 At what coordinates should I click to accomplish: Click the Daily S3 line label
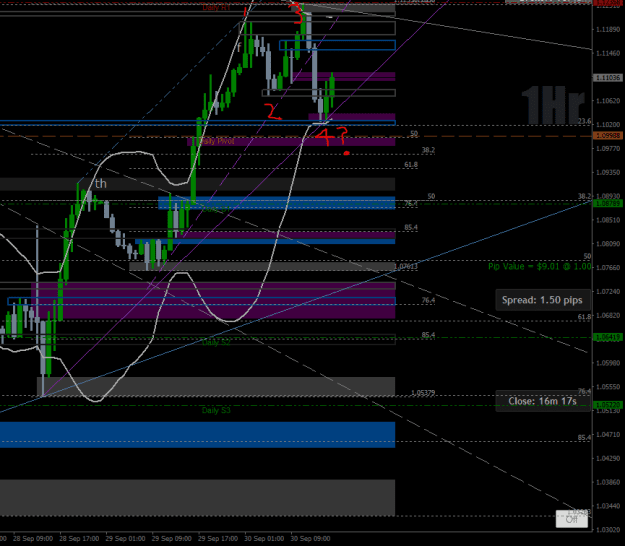pyautogui.click(x=216, y=410)
